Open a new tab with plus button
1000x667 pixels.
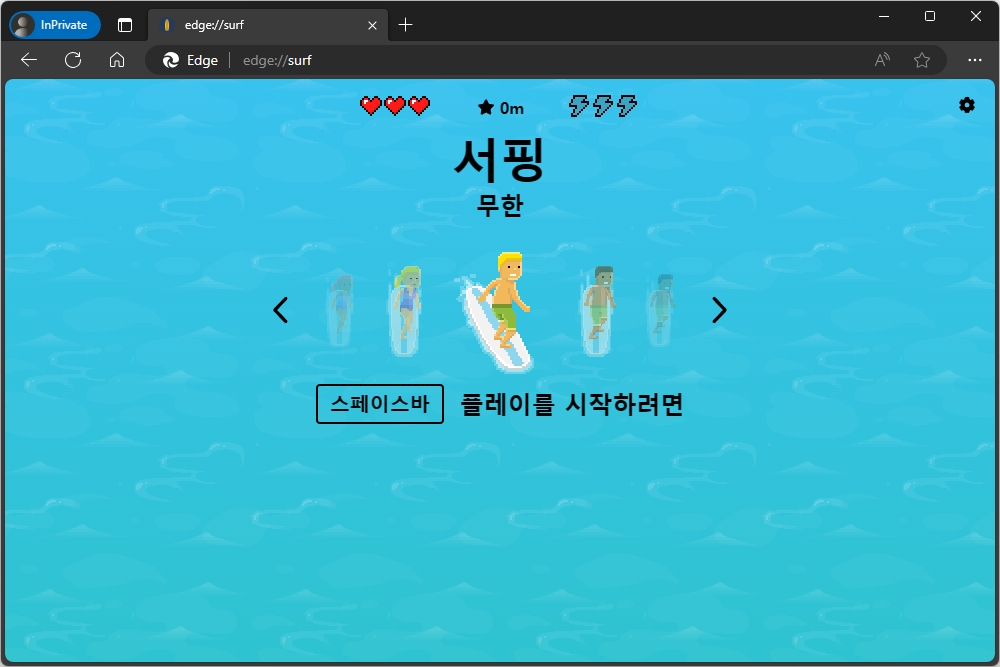click(406, 25)
